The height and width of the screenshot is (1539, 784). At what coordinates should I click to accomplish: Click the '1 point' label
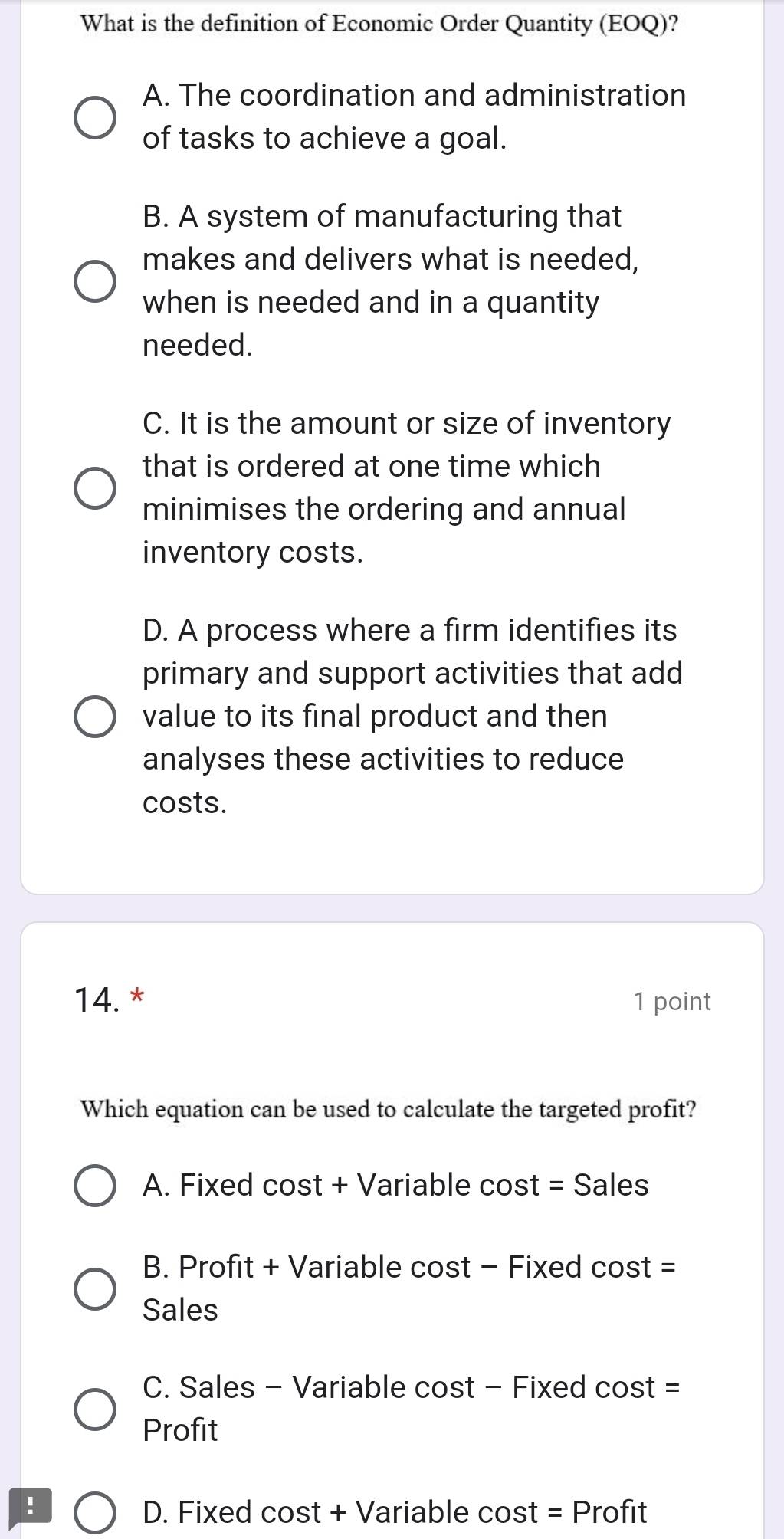coord(671,1001)
